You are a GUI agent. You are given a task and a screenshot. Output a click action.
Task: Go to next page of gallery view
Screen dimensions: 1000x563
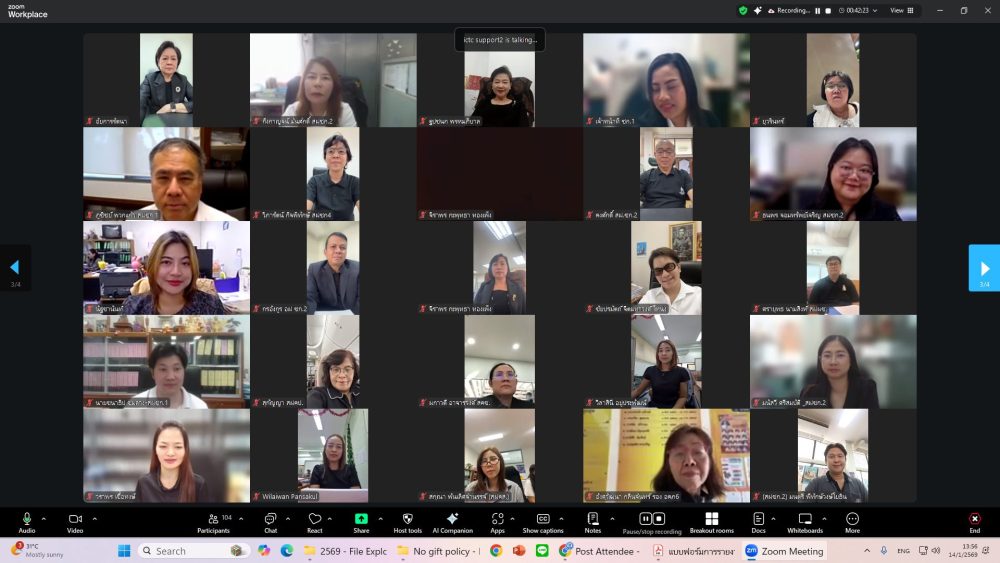(984, 268)
